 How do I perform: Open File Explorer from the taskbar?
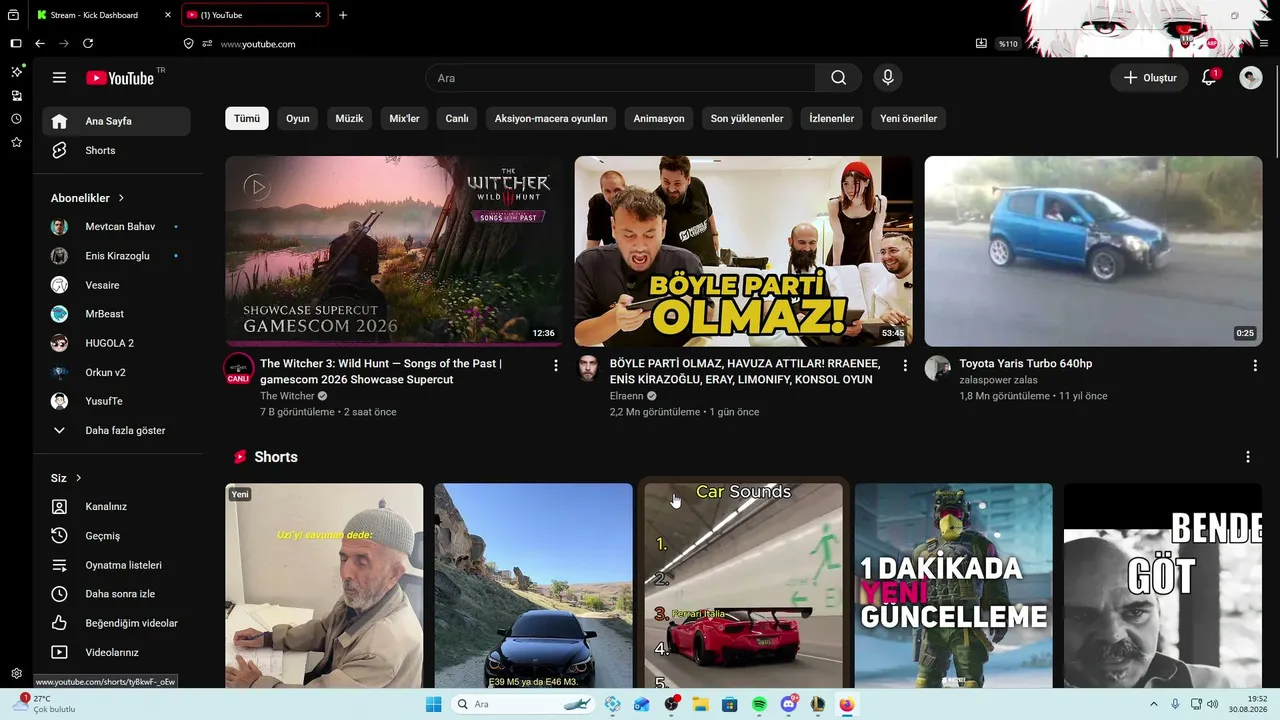(x=700, y=704)
